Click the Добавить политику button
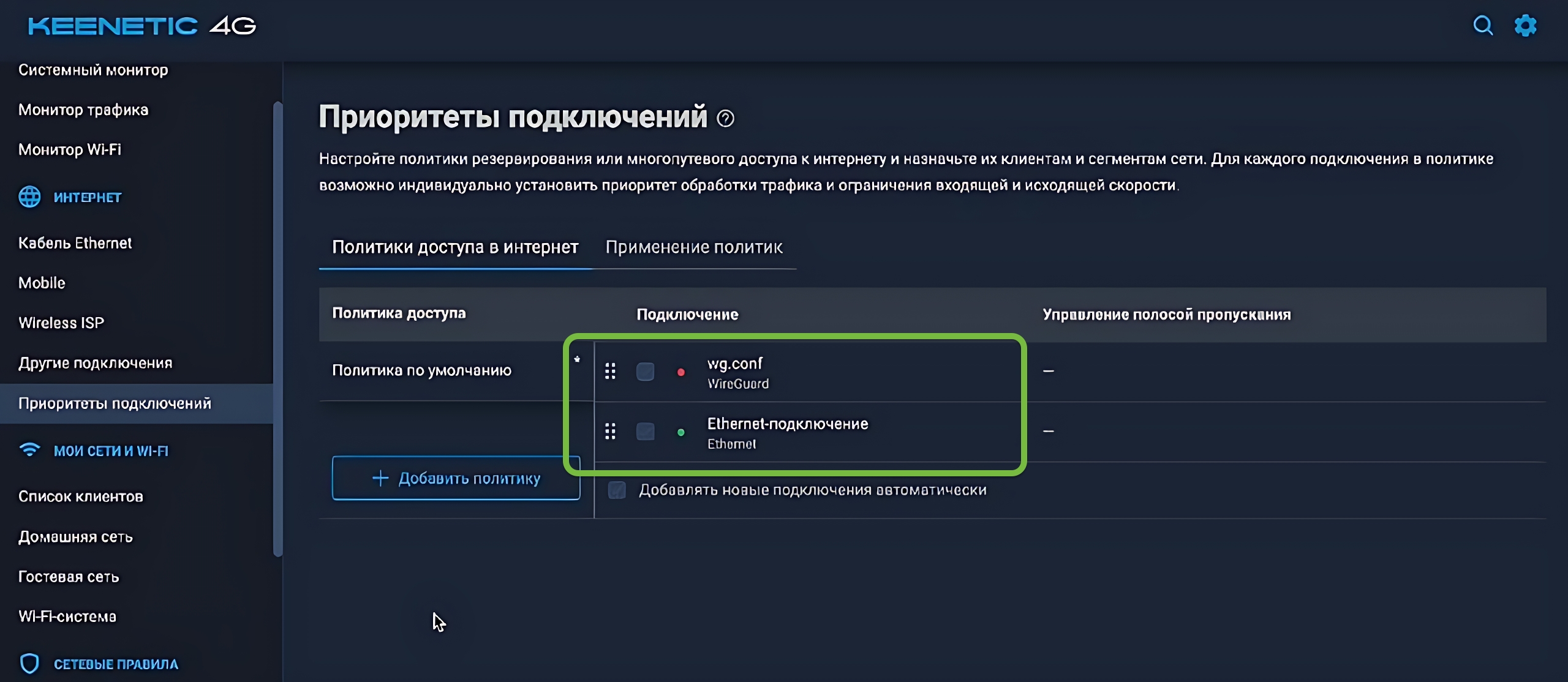 [x=456, y=478]
